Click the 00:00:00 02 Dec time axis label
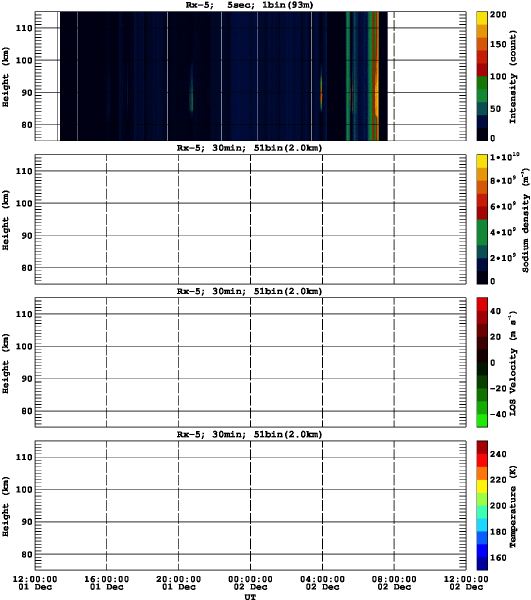 tap(251, 583)
